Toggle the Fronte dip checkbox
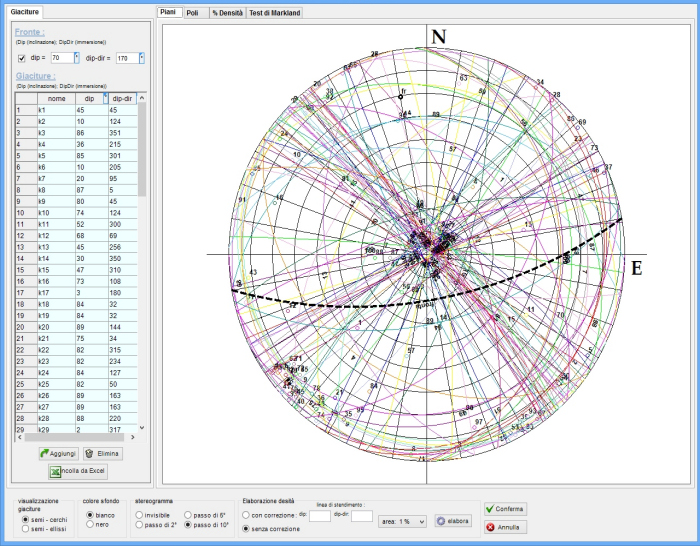This screenshot has width=700, height=546. click(x=21, y=58)
